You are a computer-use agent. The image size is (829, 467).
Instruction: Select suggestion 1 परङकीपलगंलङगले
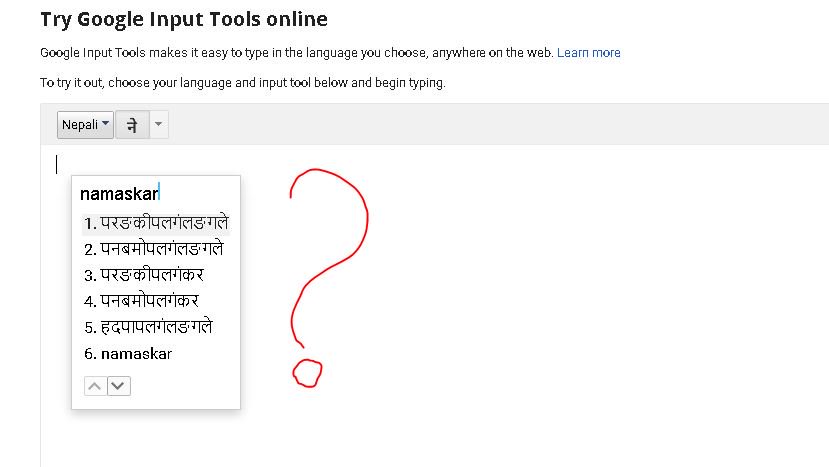click(156, 223)
